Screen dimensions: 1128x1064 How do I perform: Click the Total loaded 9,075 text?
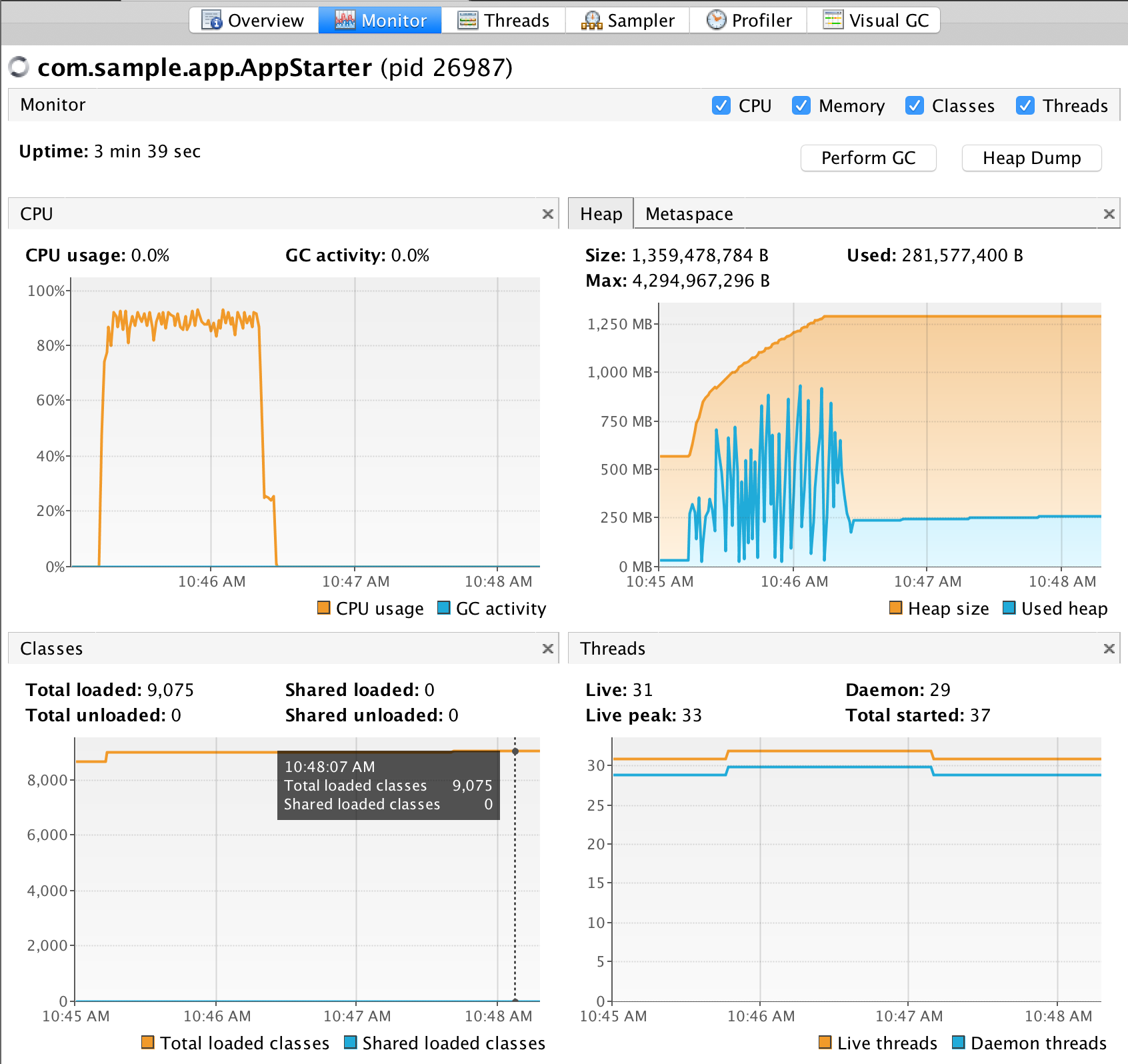click(x=110, y=690)
